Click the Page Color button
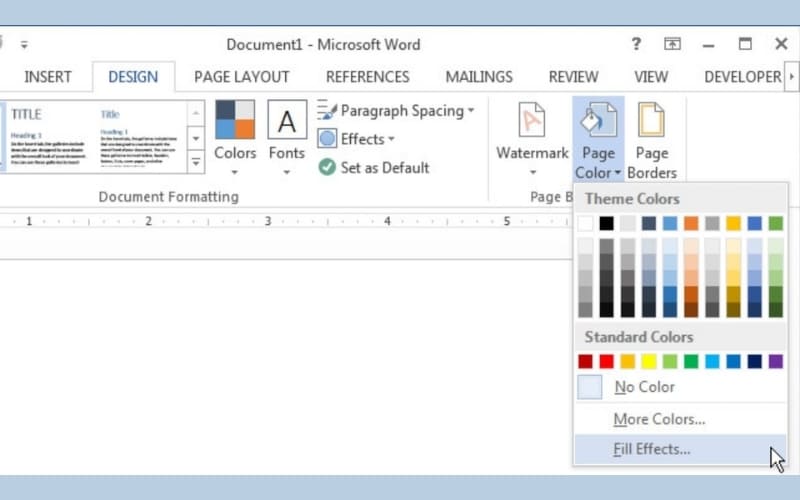 click(598, 139)
